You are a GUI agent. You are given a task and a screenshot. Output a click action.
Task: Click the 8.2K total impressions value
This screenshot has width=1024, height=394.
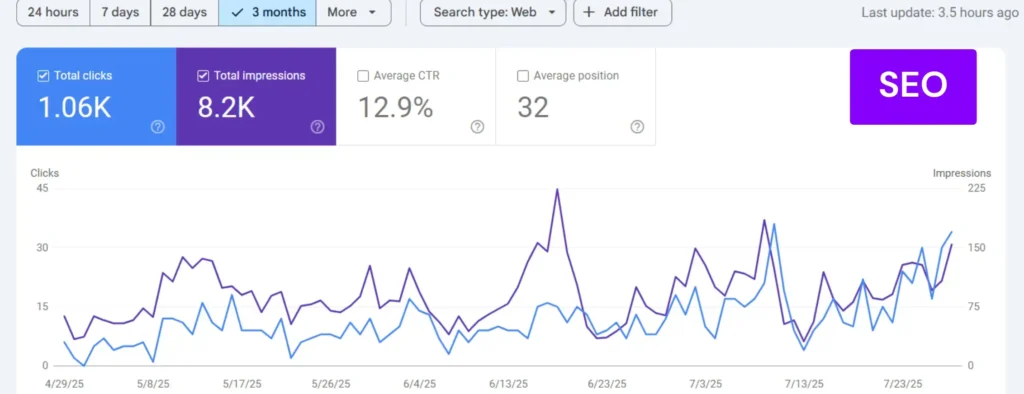pyautogui.click(x=227, y=108)
